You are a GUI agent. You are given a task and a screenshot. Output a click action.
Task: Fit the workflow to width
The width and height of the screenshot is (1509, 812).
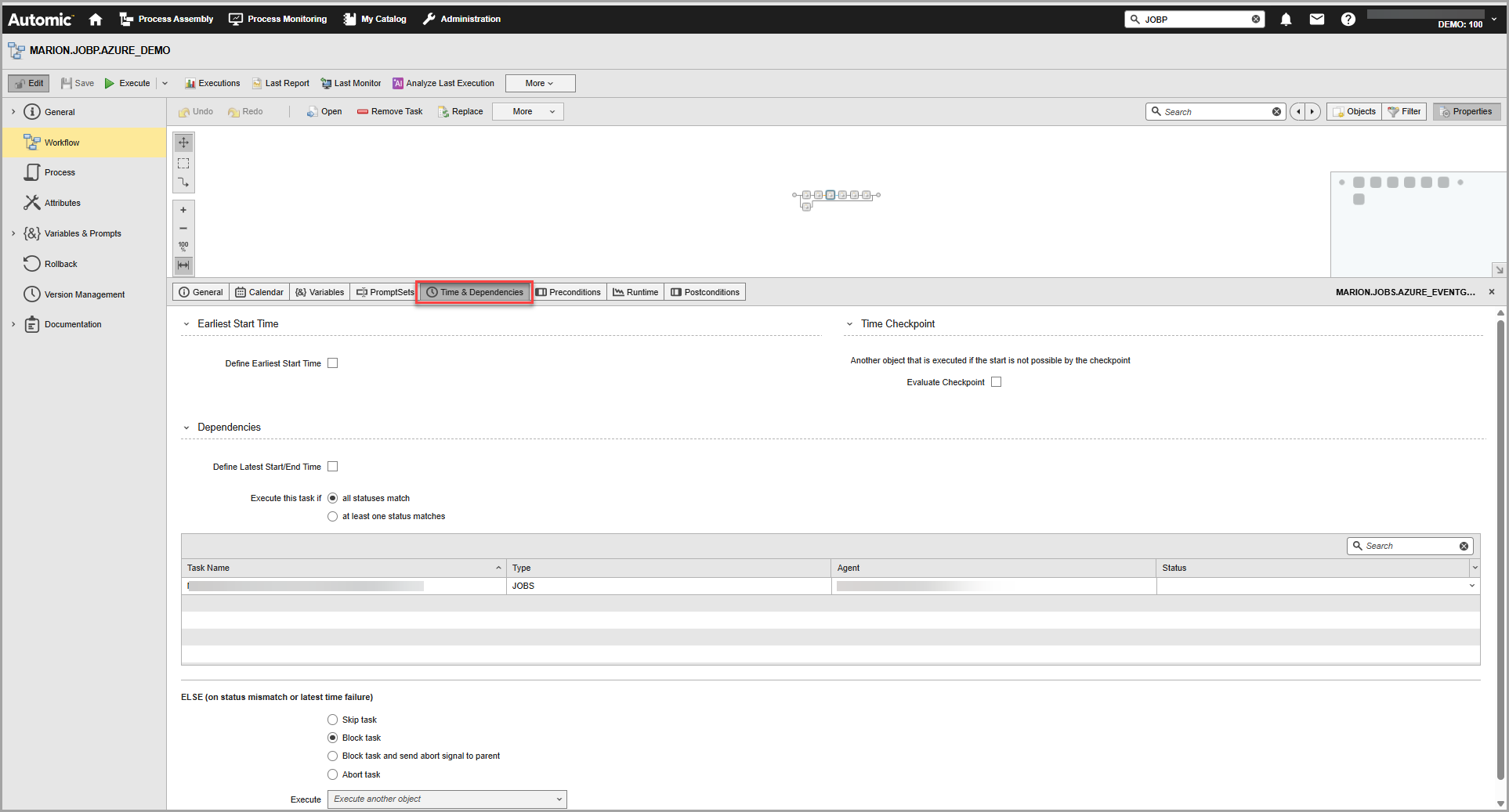[x=183, y=265]
